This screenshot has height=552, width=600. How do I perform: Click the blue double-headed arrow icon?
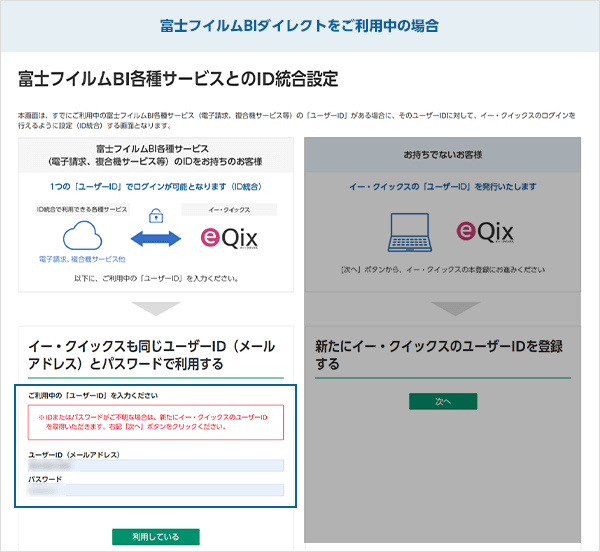point(156,239)
